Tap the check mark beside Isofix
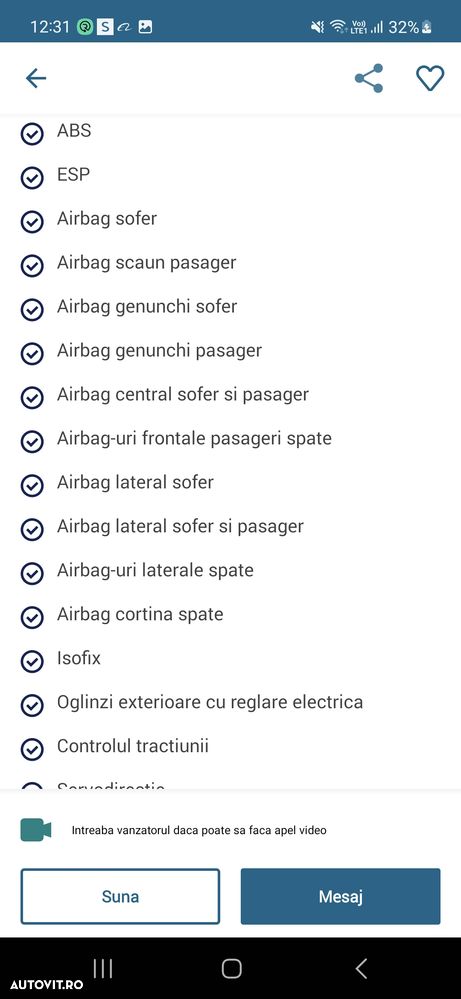 point(32,662)
